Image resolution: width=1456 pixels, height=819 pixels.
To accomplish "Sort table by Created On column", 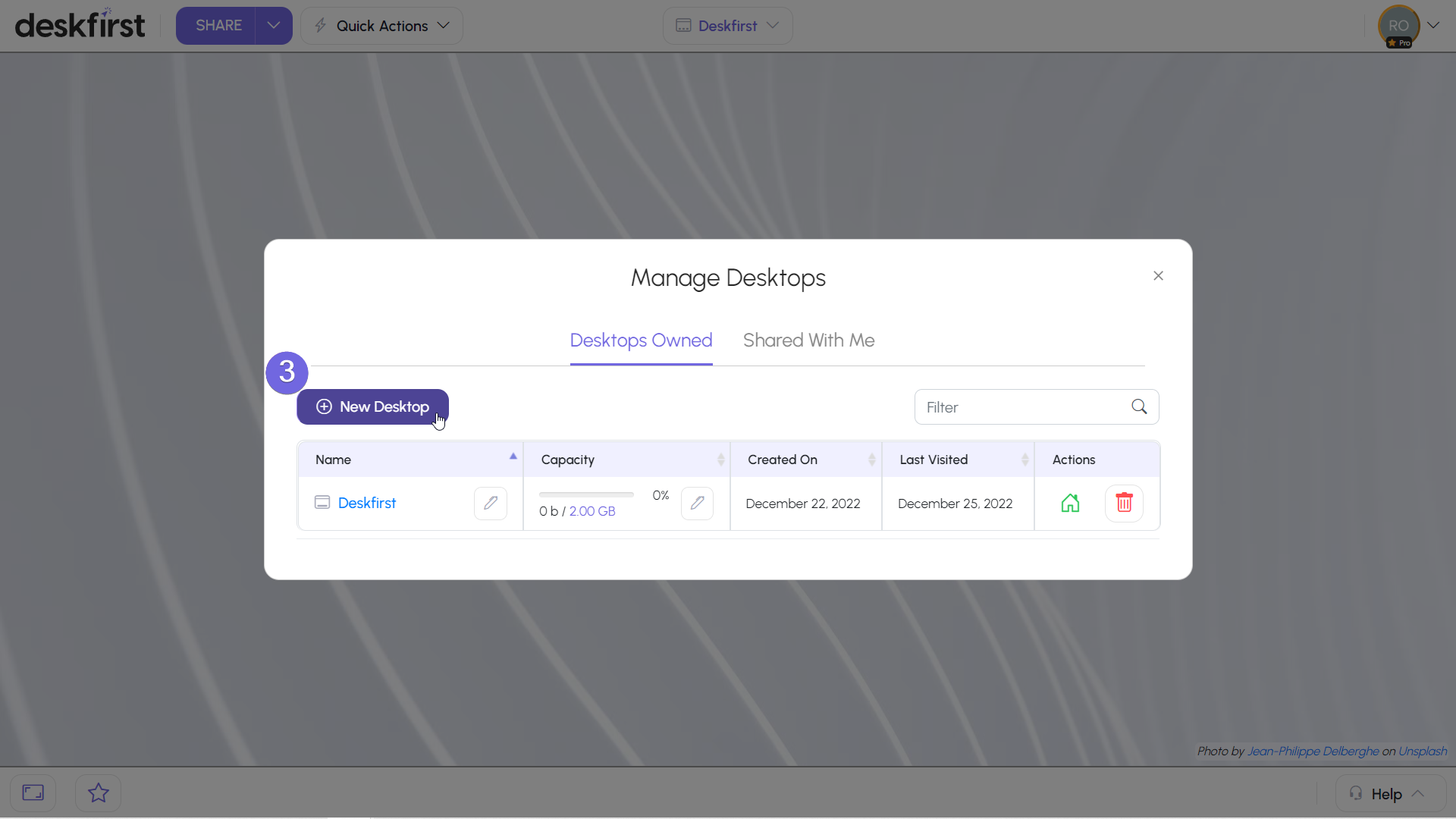I will click(x=805, y=460).
